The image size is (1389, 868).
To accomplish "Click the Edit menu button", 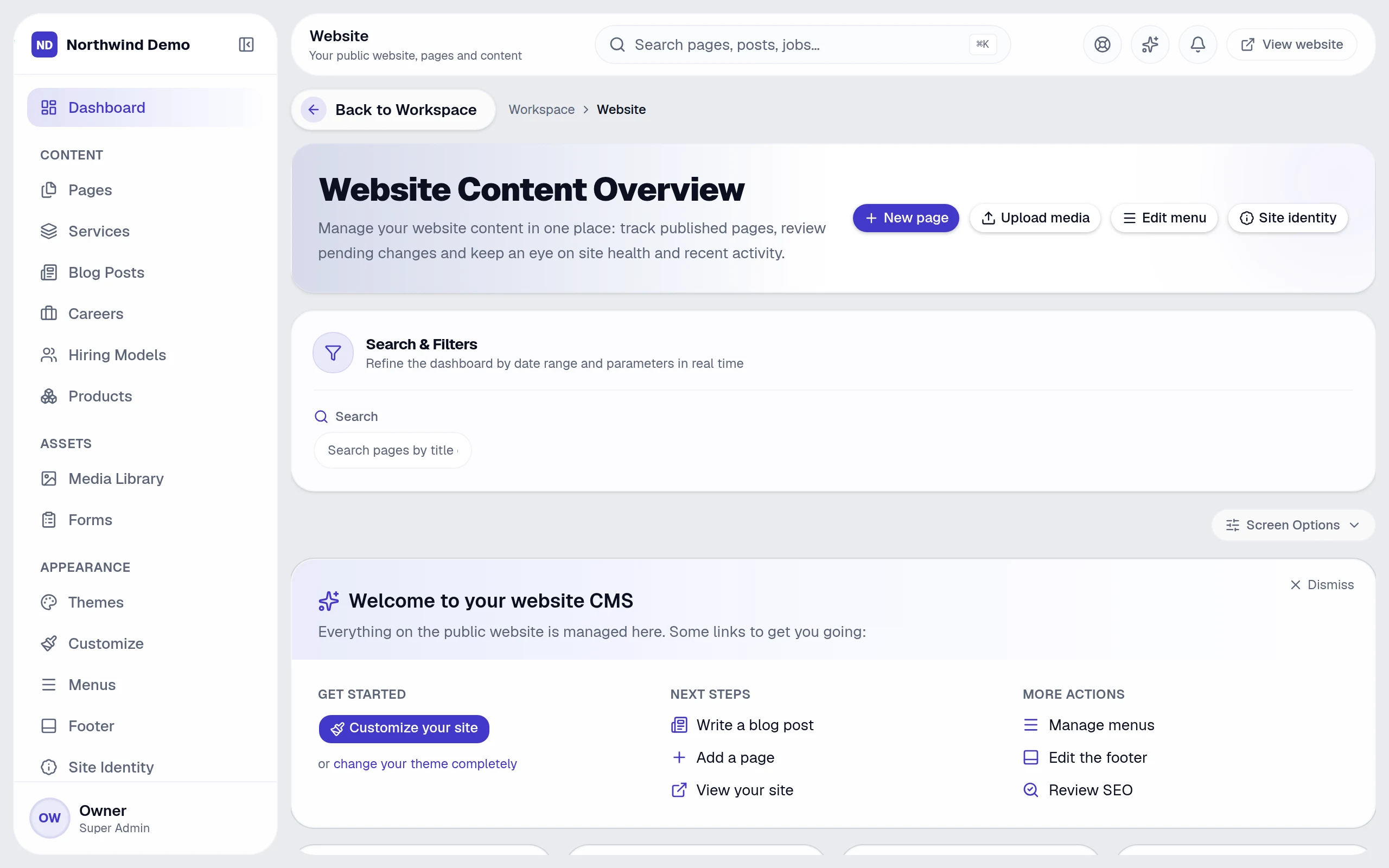I will coord(1164,218).
